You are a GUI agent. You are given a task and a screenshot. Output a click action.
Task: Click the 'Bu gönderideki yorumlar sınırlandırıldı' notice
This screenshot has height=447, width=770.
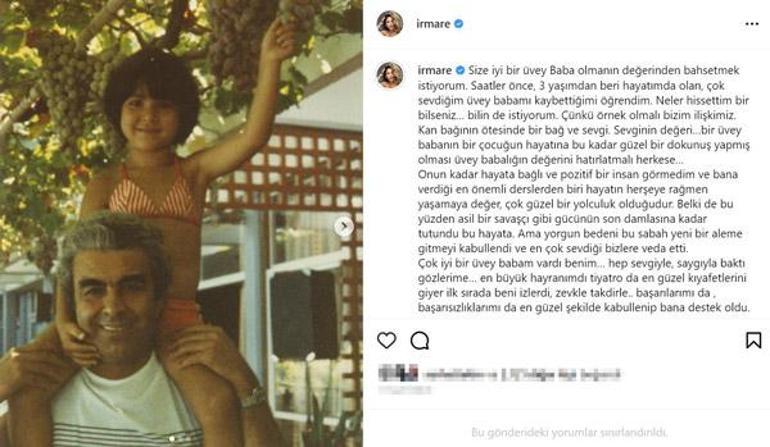569,433
